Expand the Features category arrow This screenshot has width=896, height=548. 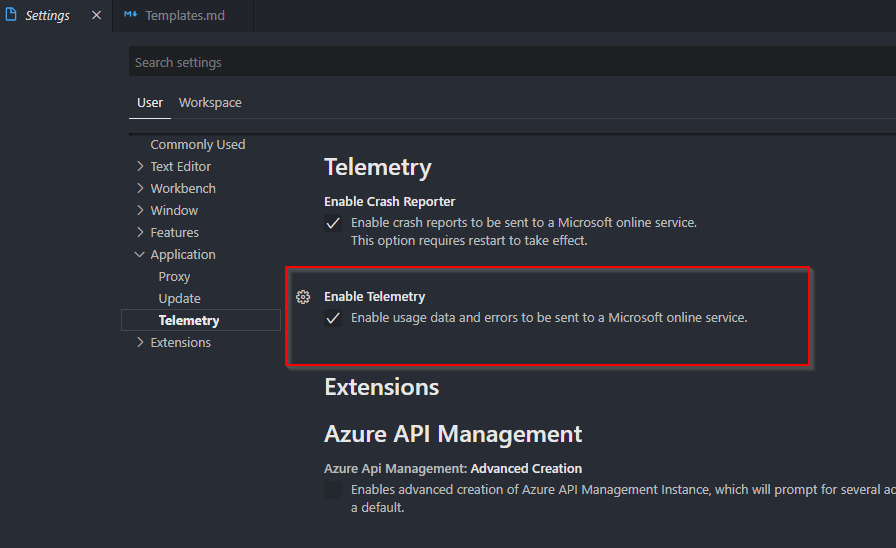pyautogui.click(x=140, y=232)
